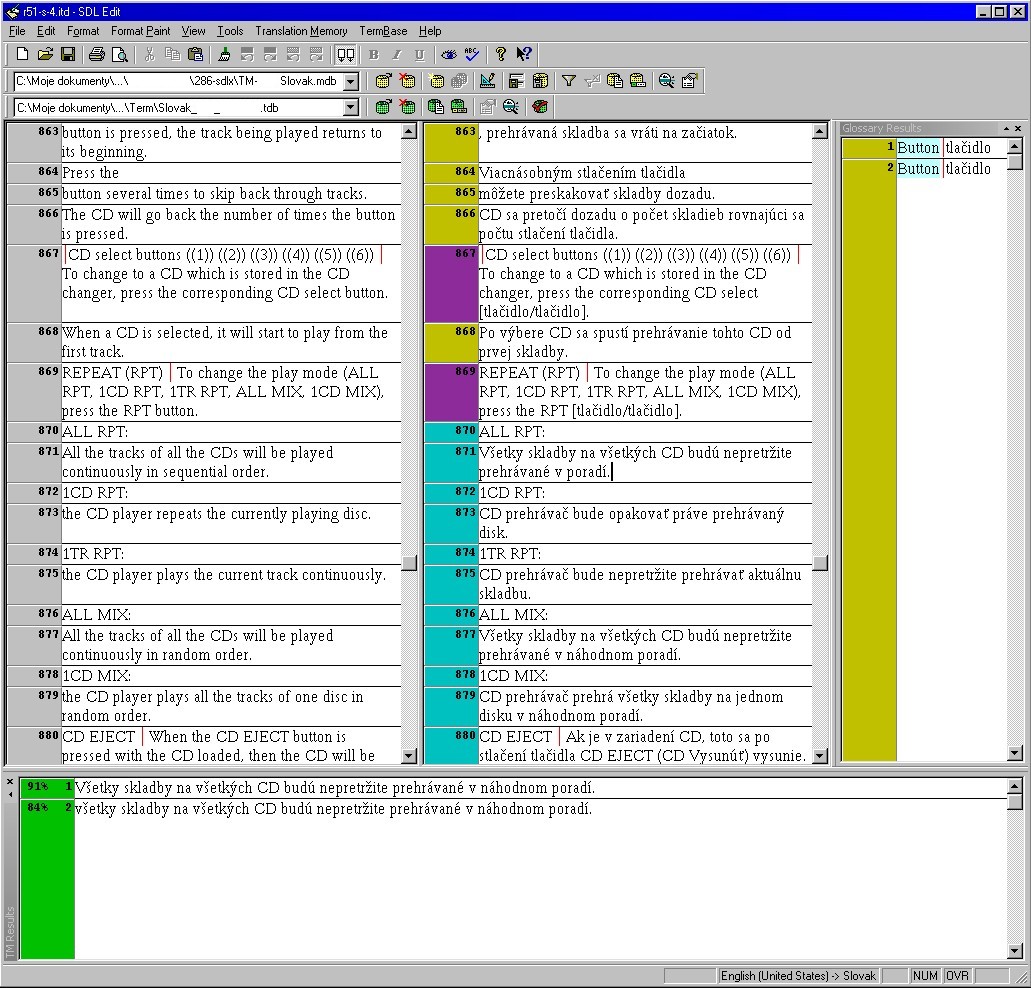Click target segment 868 'Po výbere CD sa spustí'
Viewport: 1031px width, 988px height.
point(644,342)
